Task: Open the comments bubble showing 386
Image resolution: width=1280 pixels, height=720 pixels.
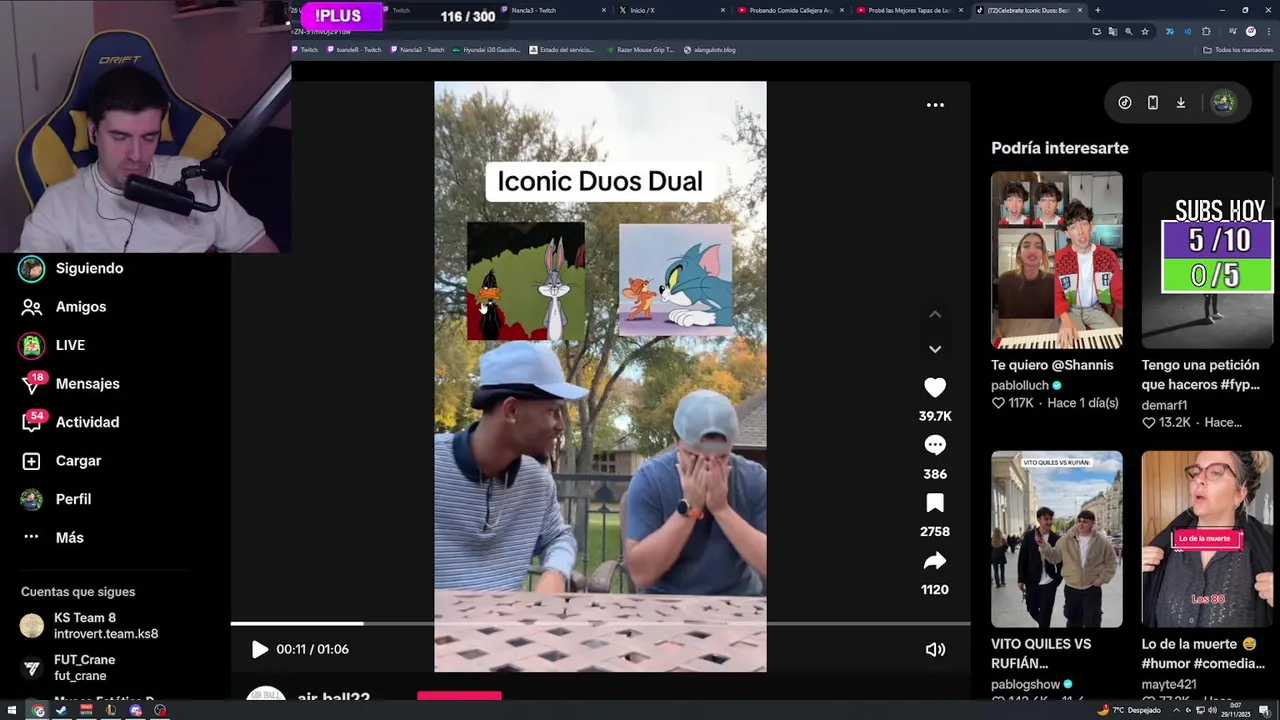Action: (x=935, y=445)
